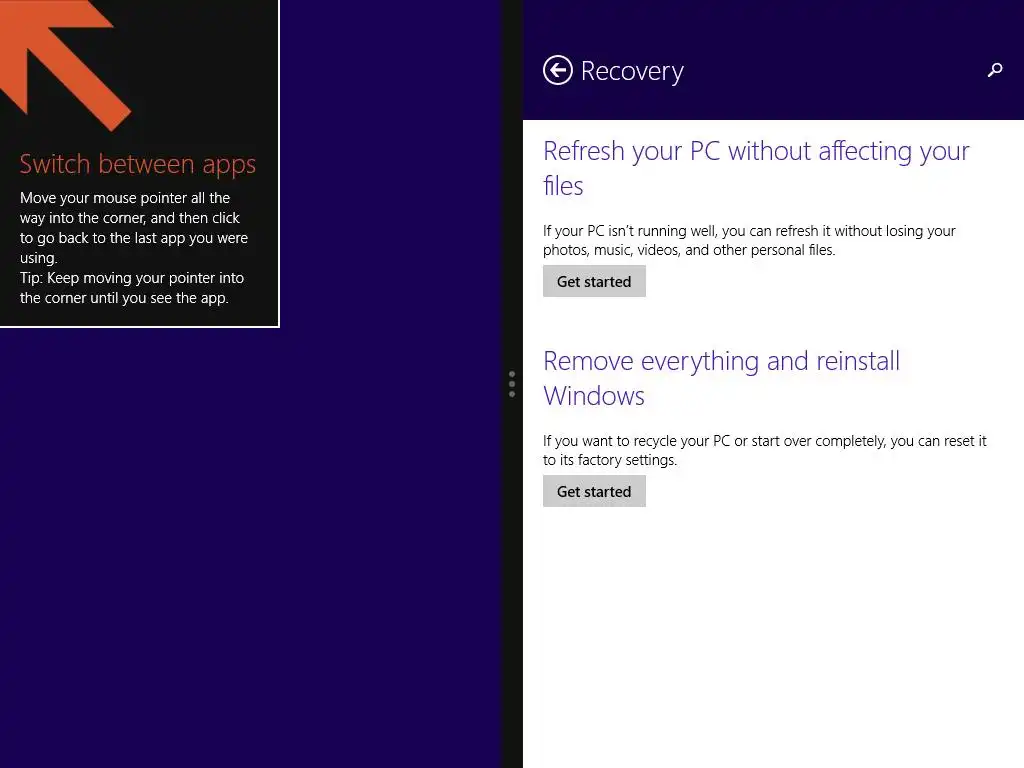Click the "Tip: Keep moving your pointer" text
This screenshot has width=1024, height=768.
point(132,278)
